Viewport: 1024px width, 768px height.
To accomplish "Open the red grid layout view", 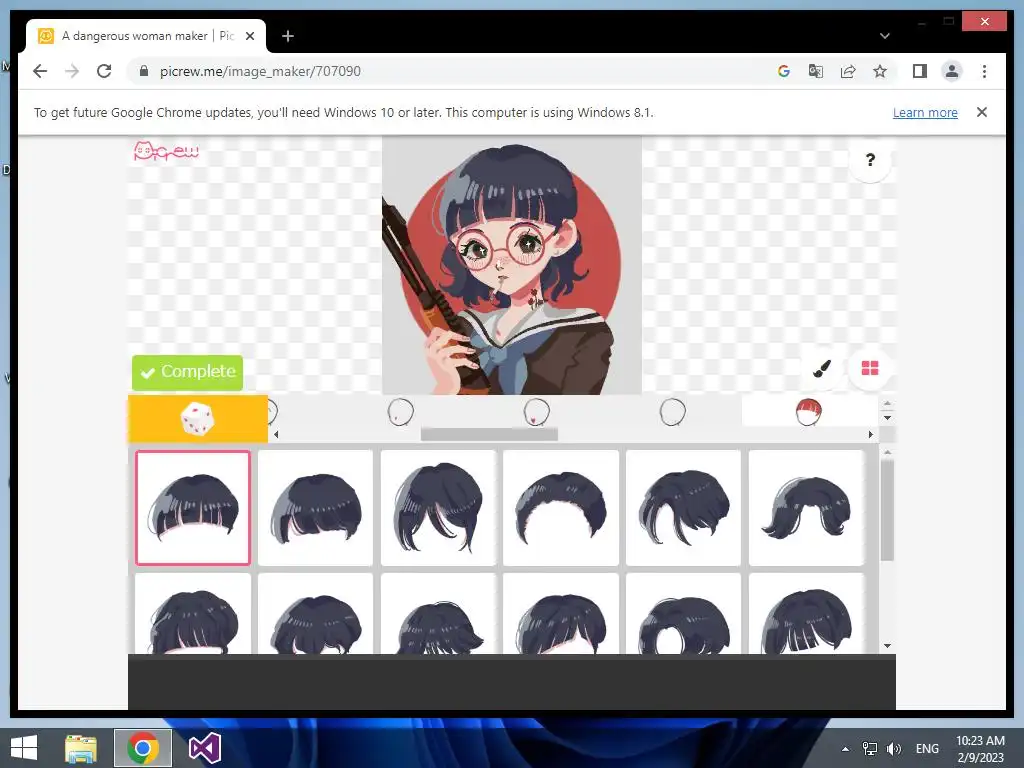I will tap(870, 369).
